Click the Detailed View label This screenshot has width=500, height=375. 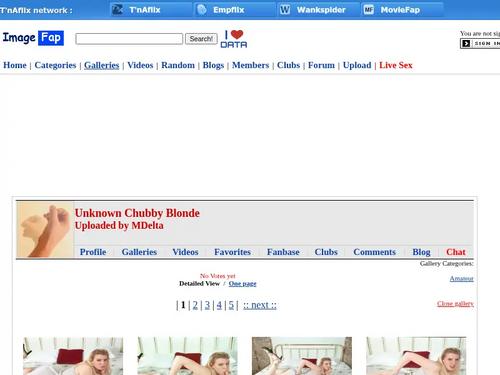tap(199, 284)
